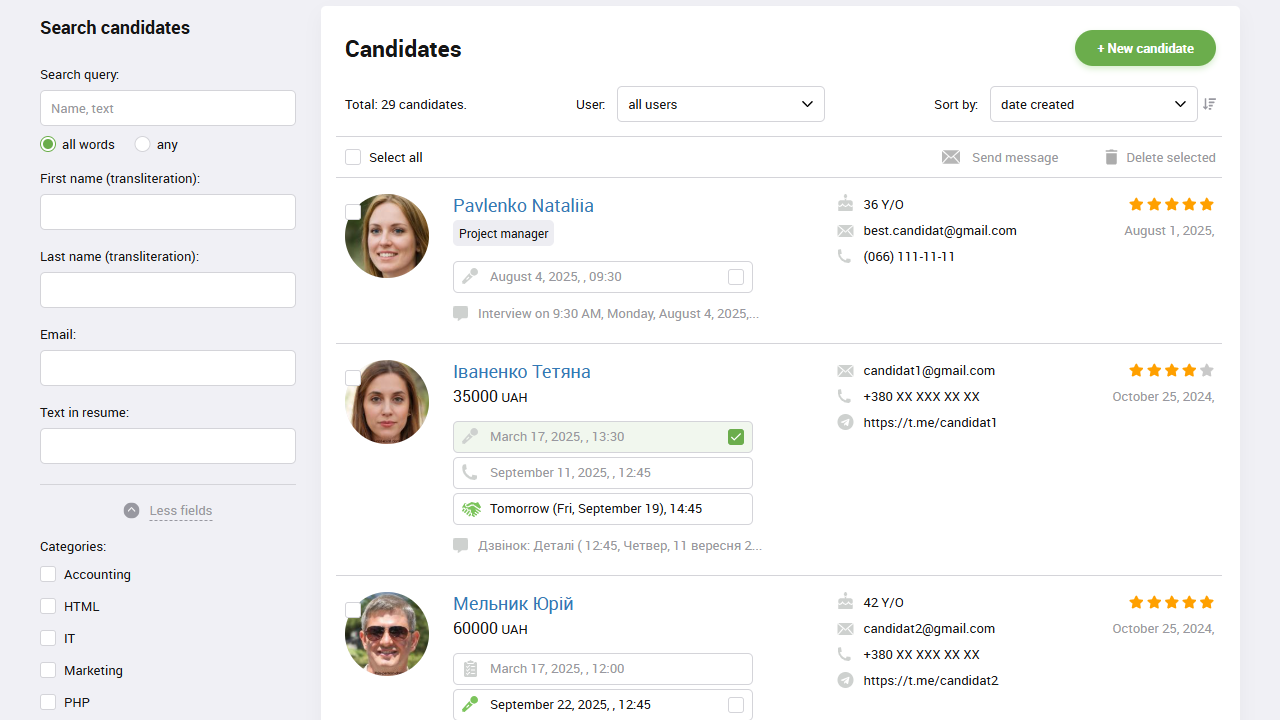Viewport: 1280px width, 720px height.
Task: Click the phone icon on September 11 call event
Action: coord(470,472)
